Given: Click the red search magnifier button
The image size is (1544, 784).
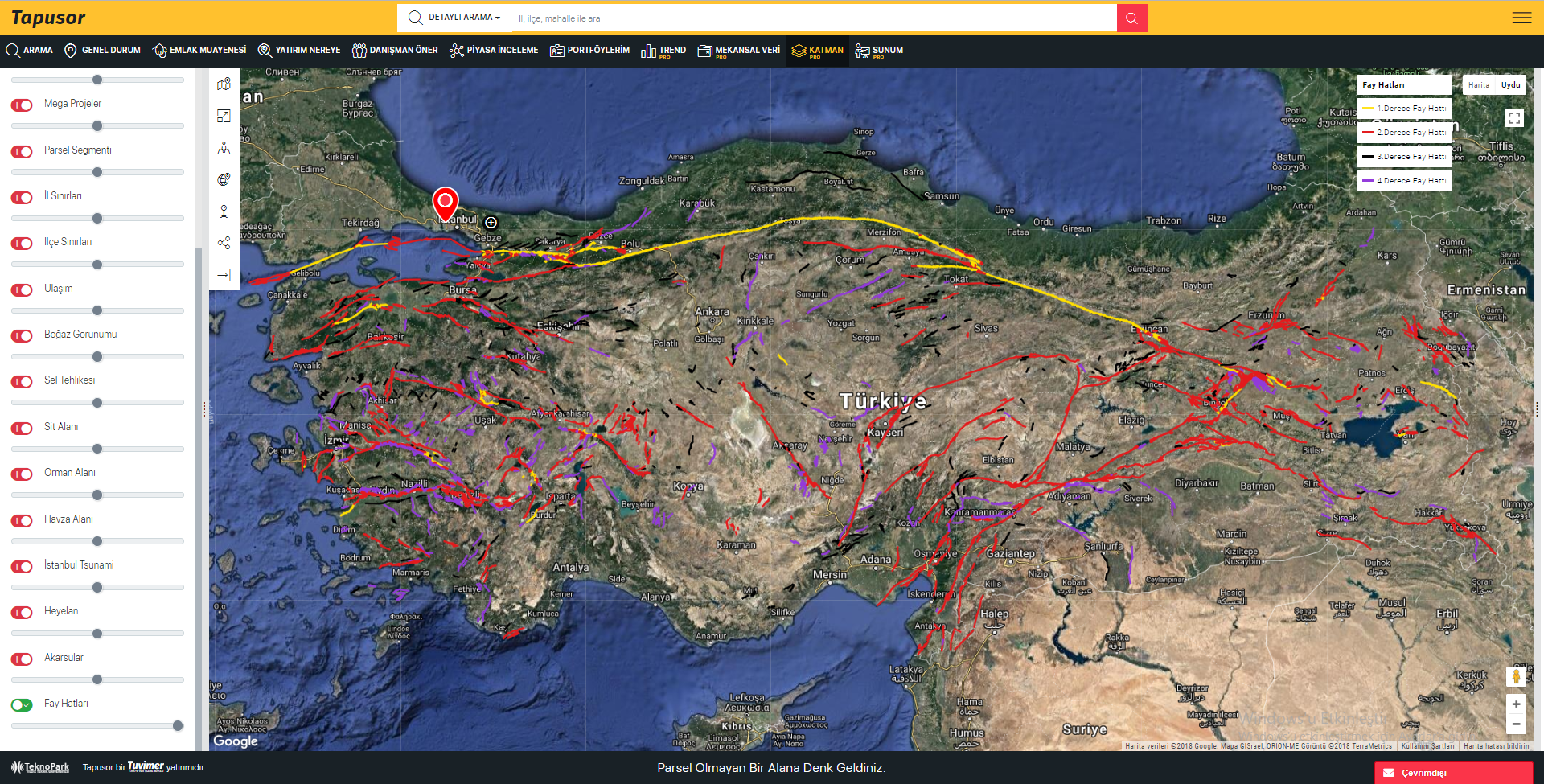Looking at the screenshot, I should 1131,18.
